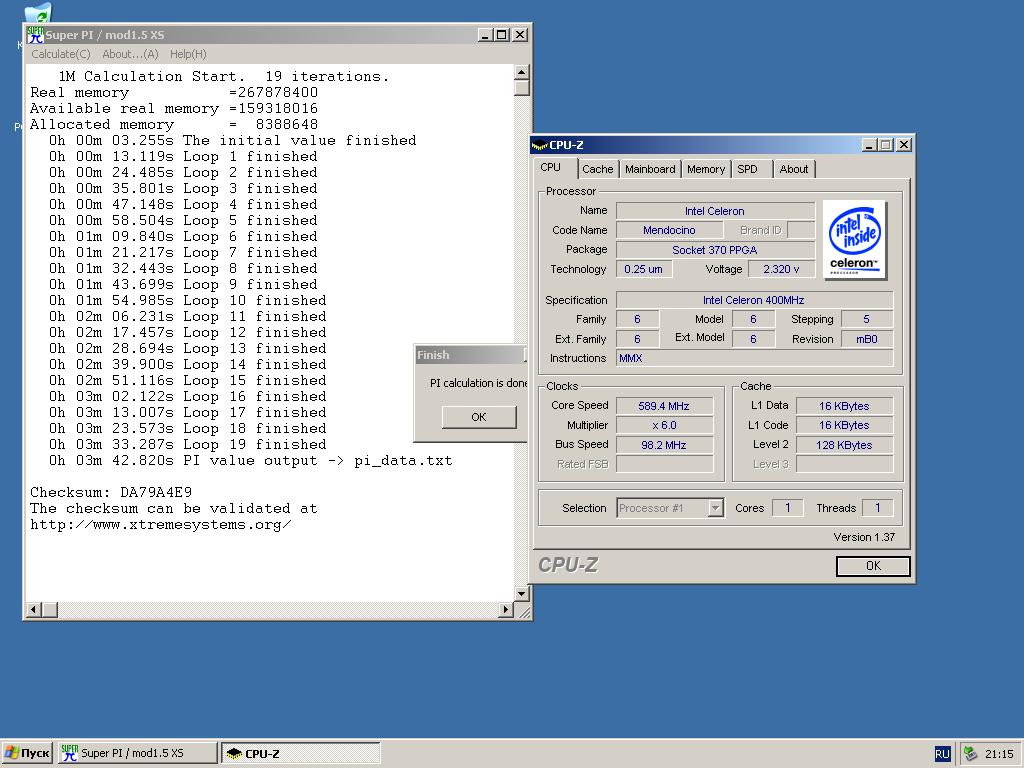Close the CPU-Z window
The height and width of the screenshot is (768, 1024).
click(x=904, y=145)
